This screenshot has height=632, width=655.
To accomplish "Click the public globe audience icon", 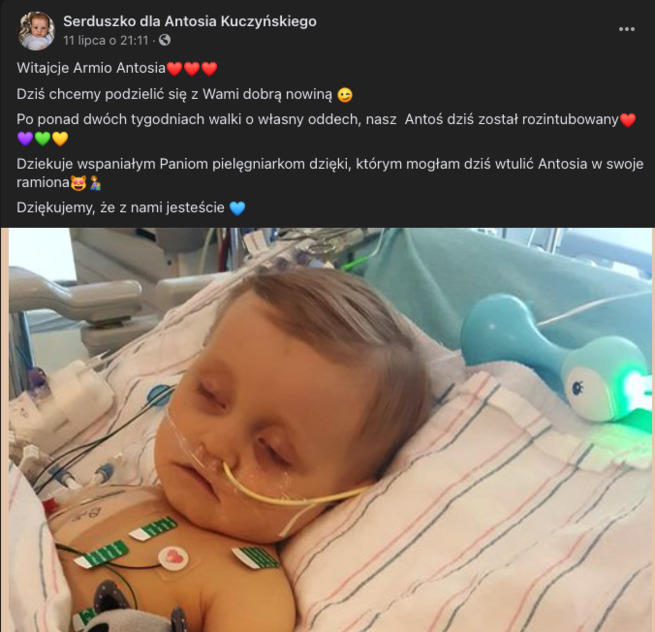I will 165,40.
